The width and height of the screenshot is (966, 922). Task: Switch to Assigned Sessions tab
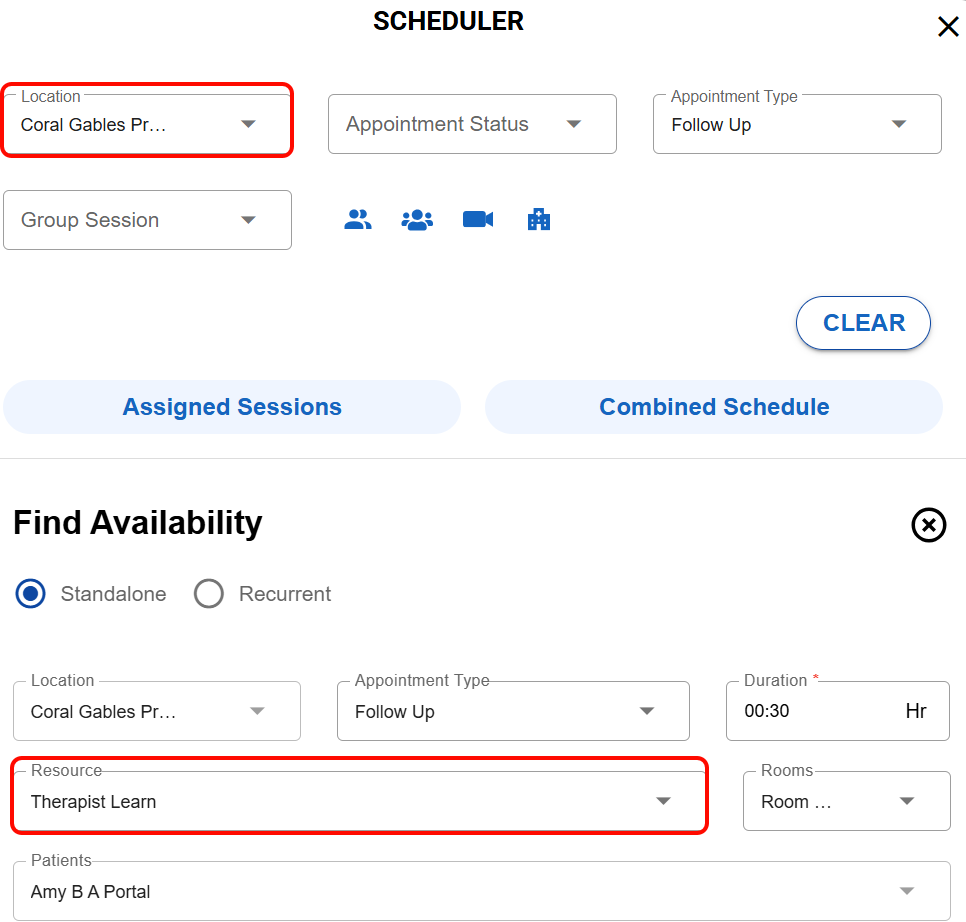(232, 407)
